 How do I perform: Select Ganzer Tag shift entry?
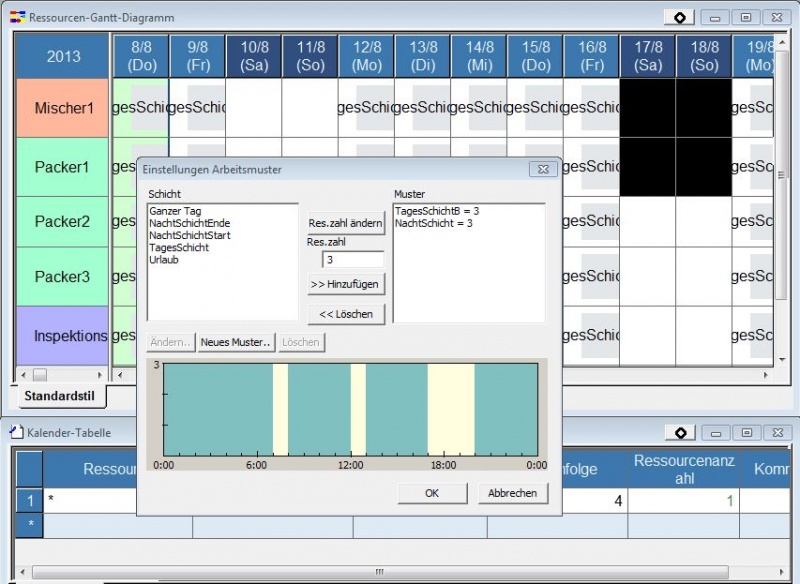tap(175, 211)
